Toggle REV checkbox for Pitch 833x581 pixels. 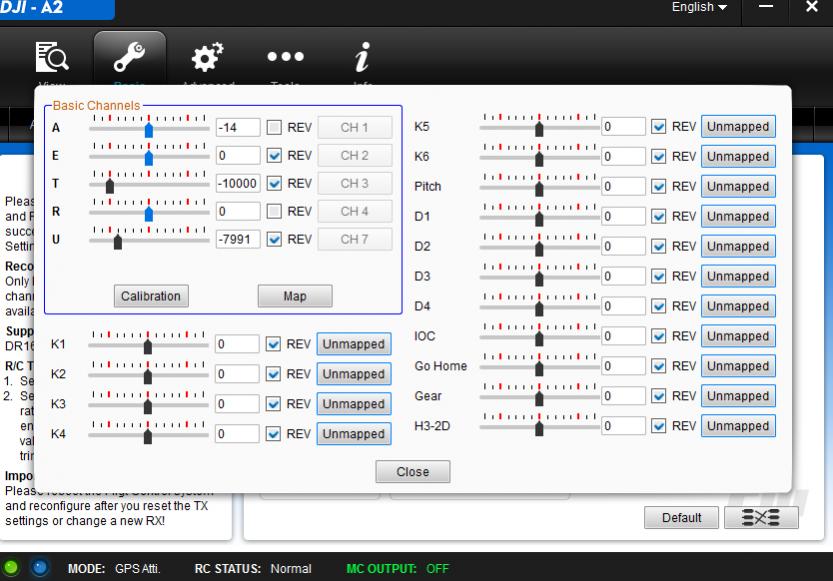tap(658, 186)
